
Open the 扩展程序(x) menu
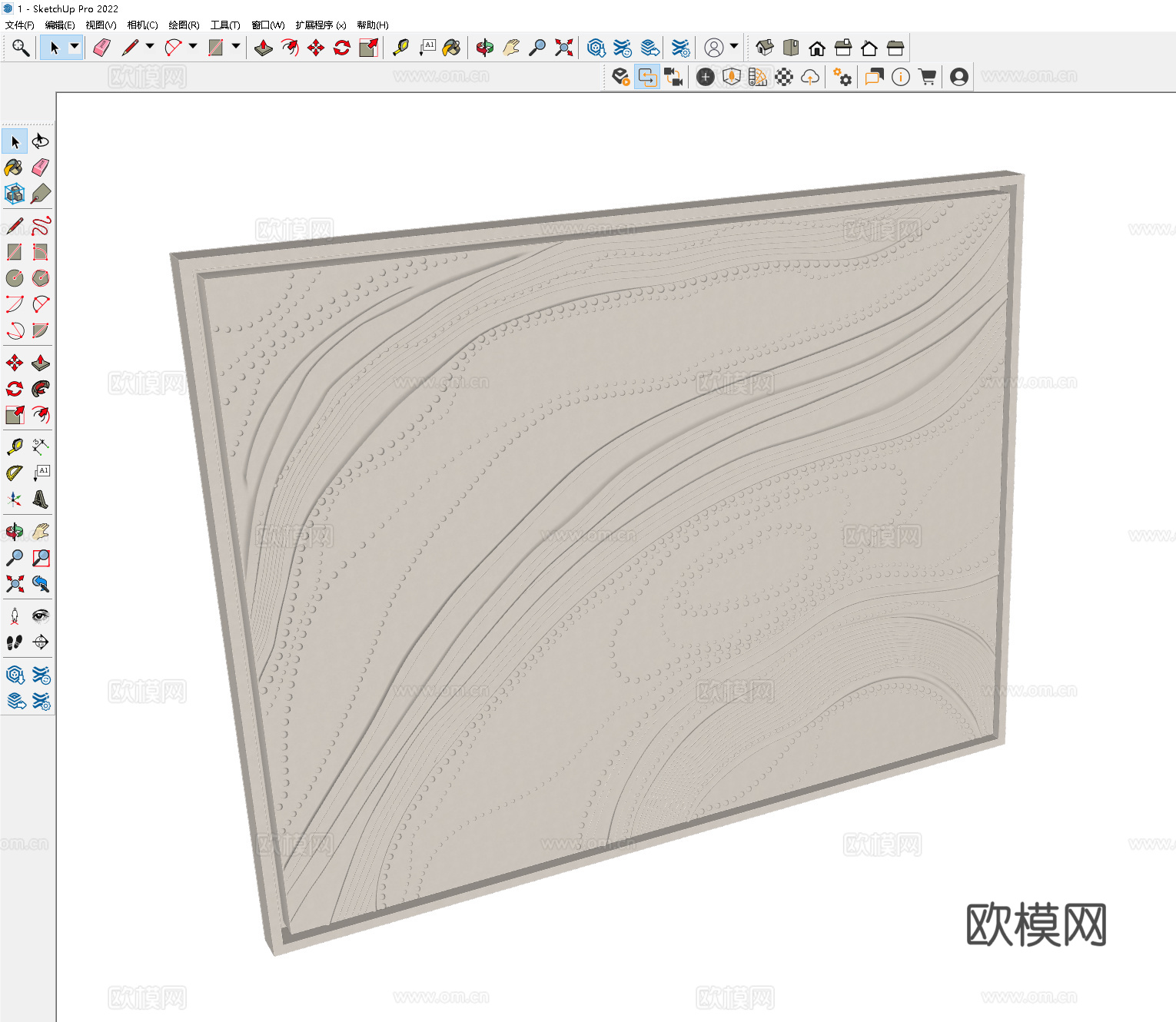click(321, 25)
